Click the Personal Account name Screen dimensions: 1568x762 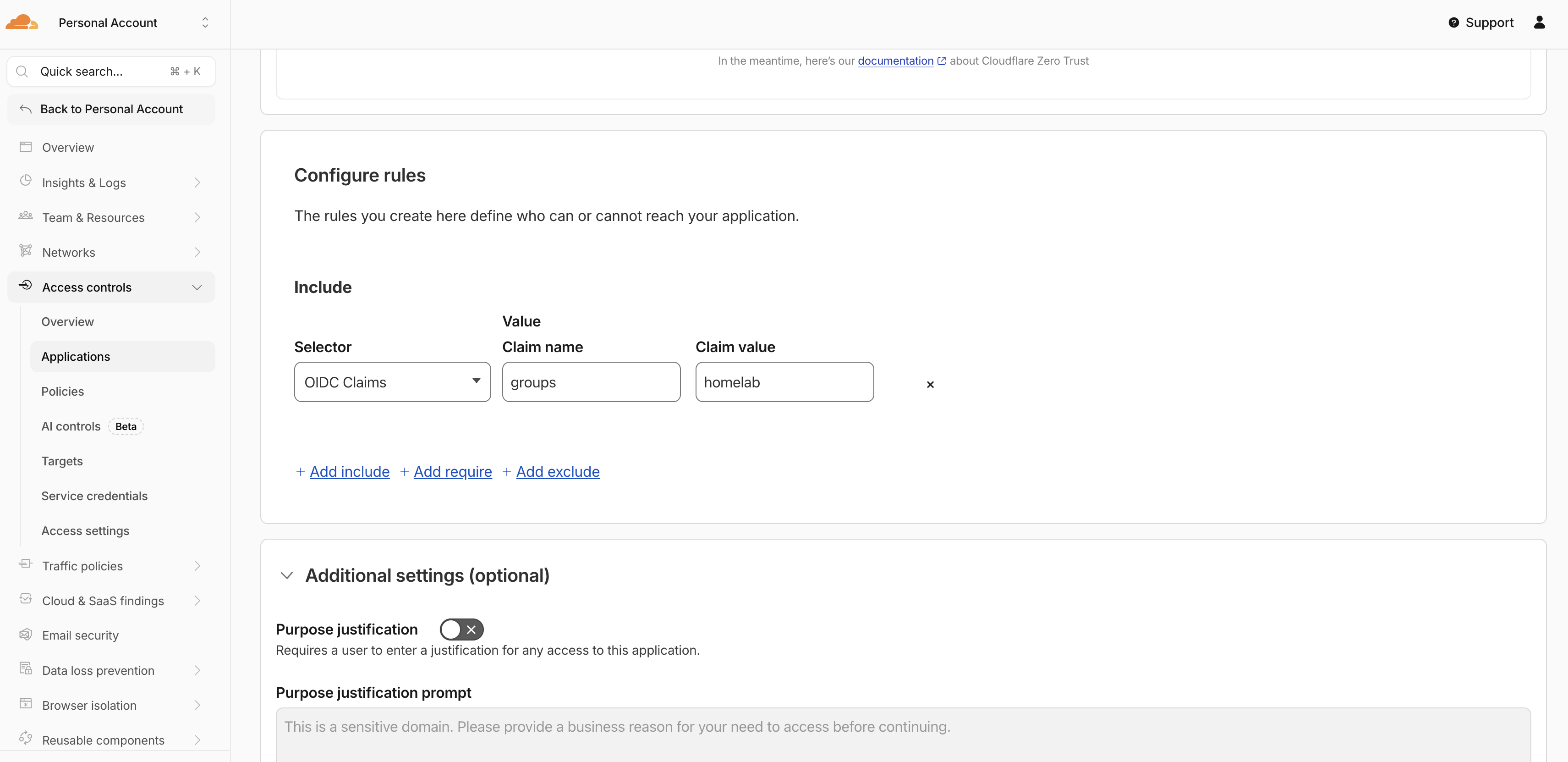point(108,22)
